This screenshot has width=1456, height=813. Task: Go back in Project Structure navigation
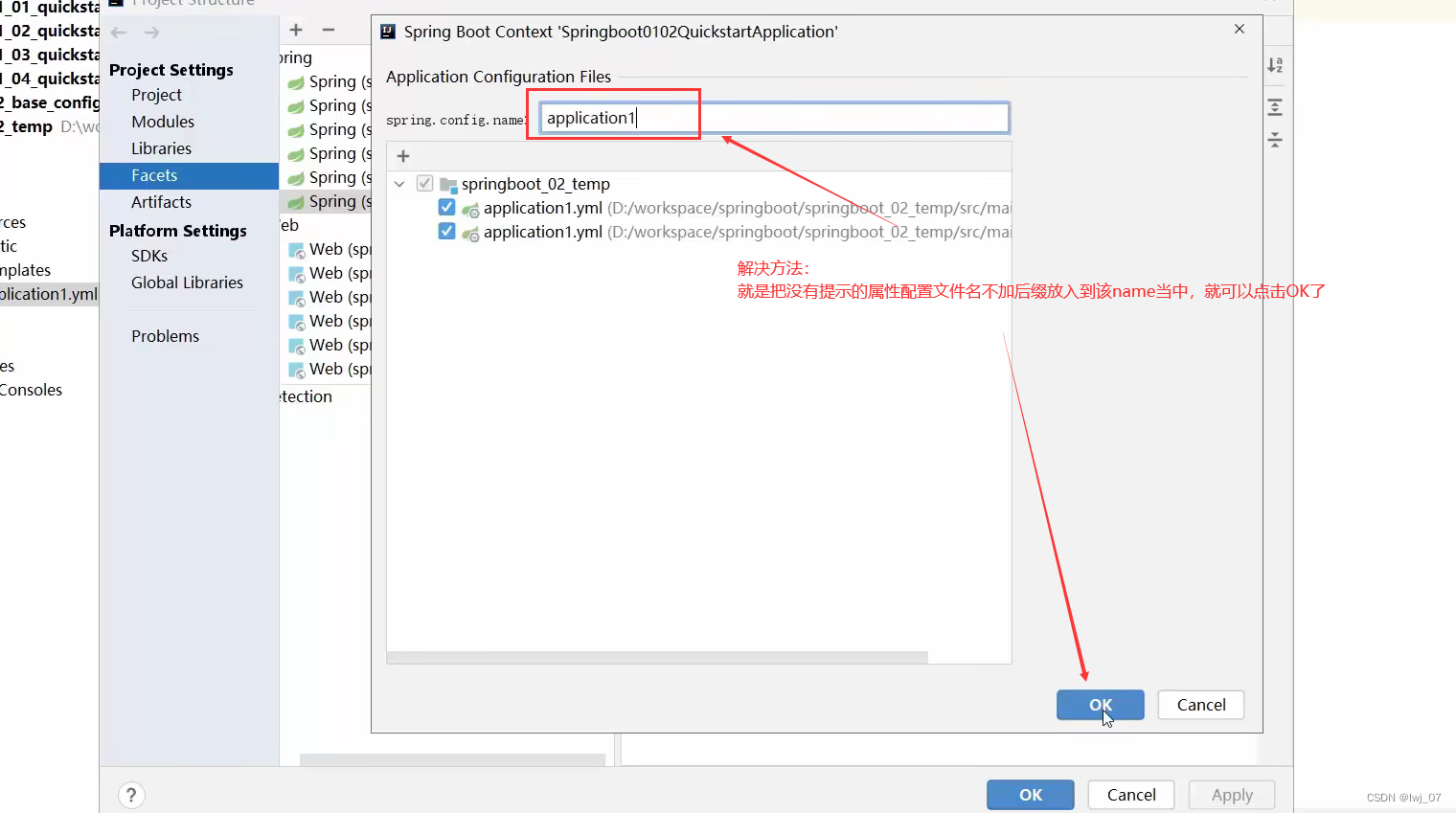(119, 33)
